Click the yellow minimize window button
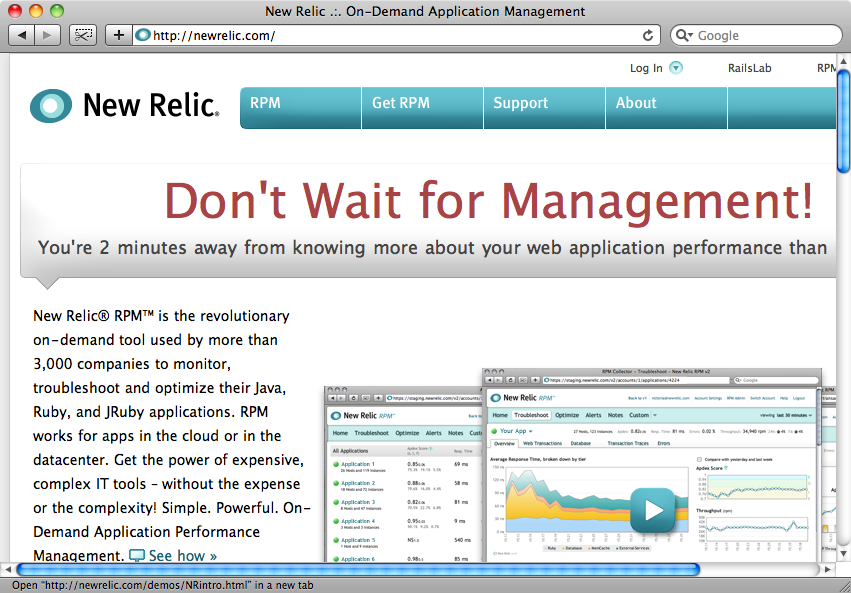 36,11
